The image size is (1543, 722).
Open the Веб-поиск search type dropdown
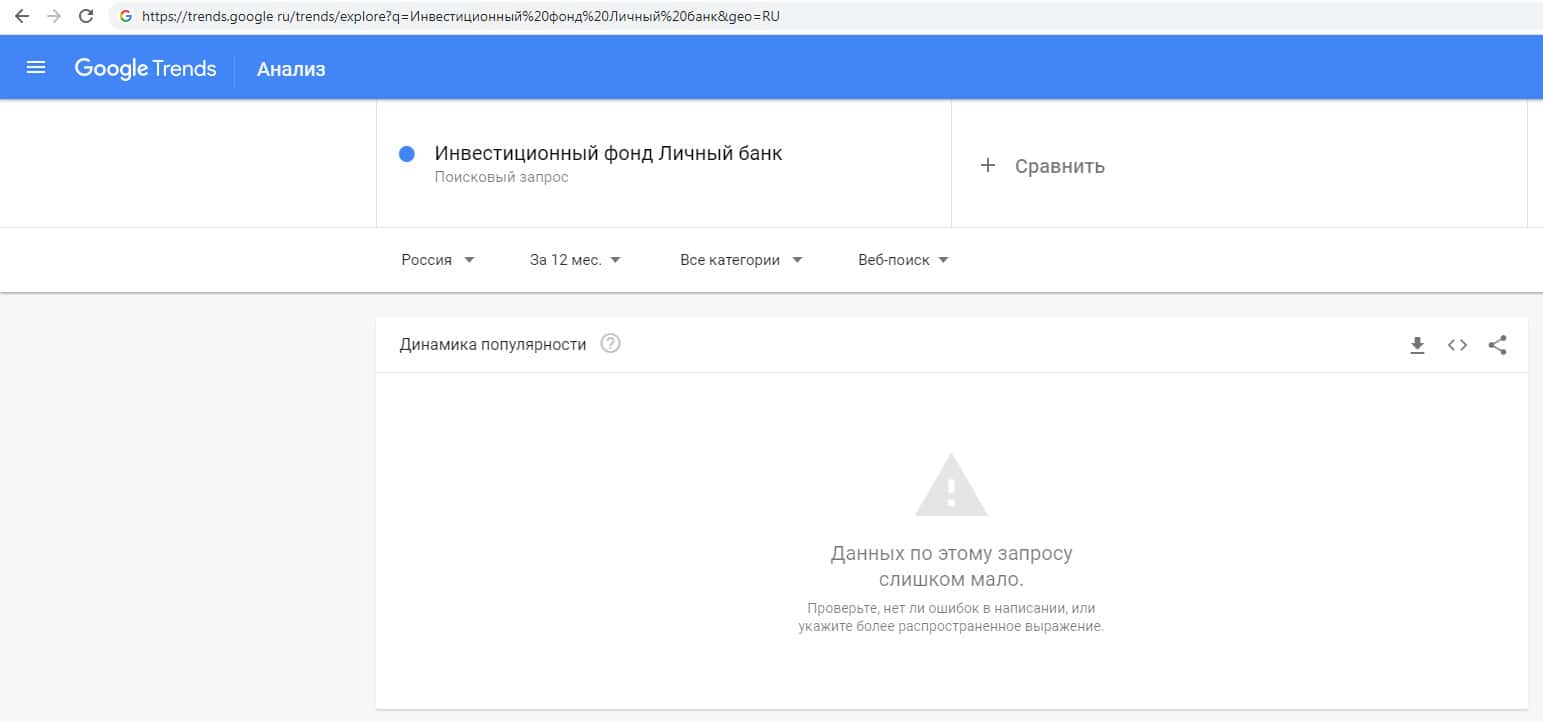(x=903, y=260)
